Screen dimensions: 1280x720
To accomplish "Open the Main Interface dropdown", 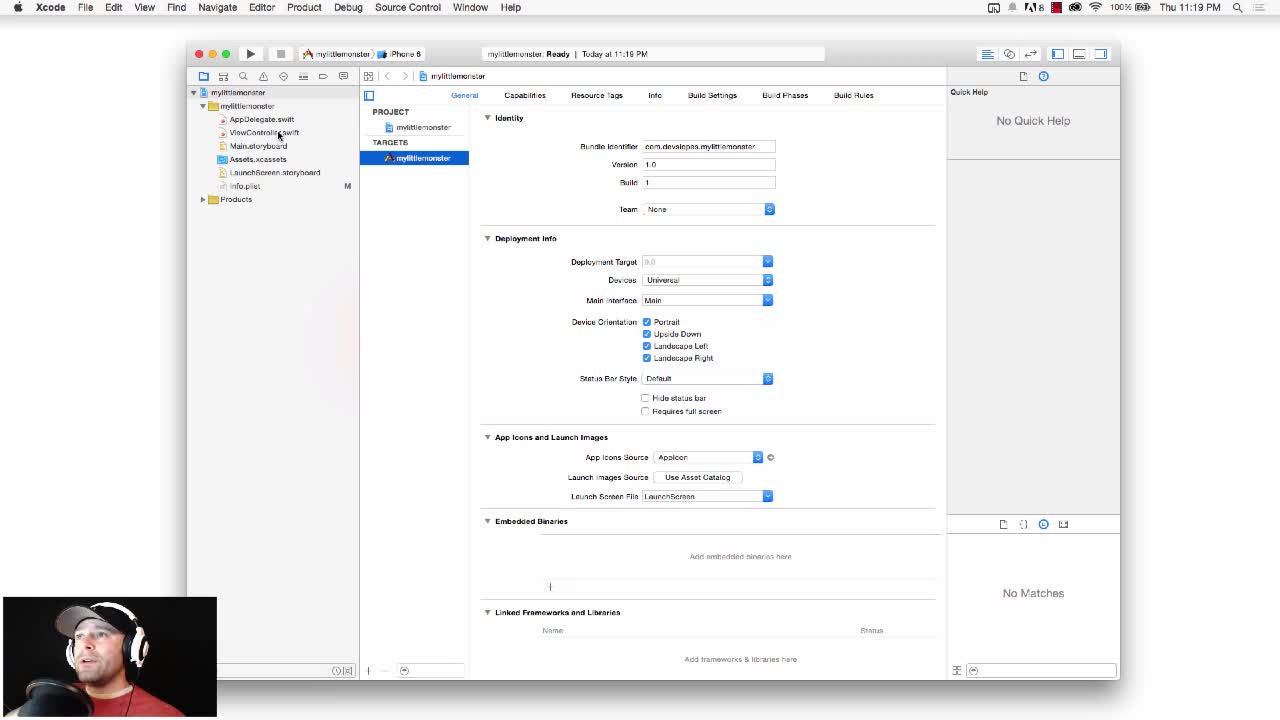I will click(x=708, y=300).
